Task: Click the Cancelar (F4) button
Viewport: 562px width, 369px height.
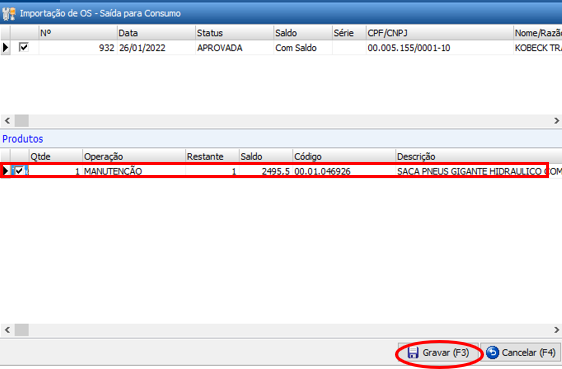Action: pyautogui.click(x=521, y=353)
